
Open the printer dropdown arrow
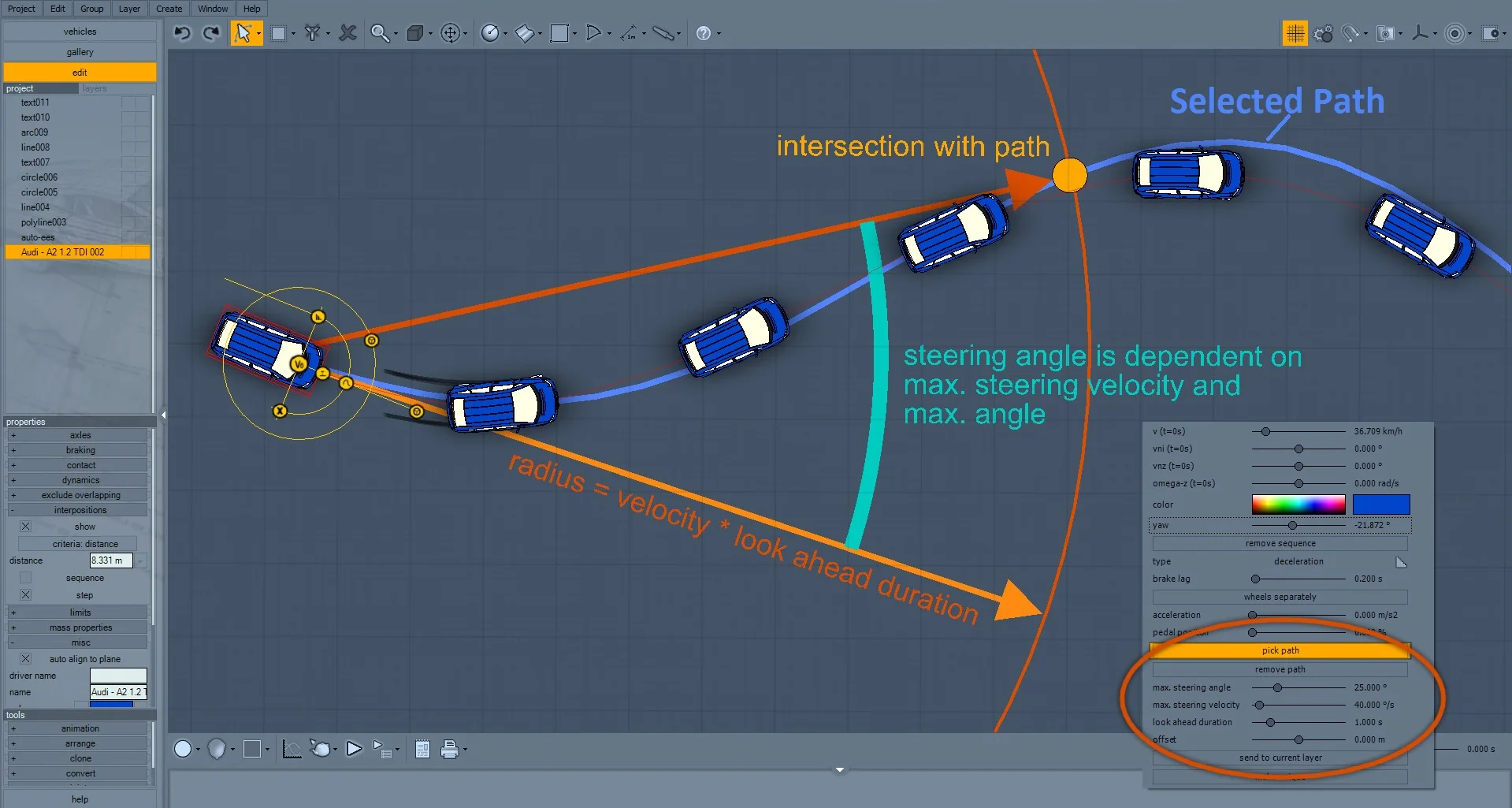465,750
